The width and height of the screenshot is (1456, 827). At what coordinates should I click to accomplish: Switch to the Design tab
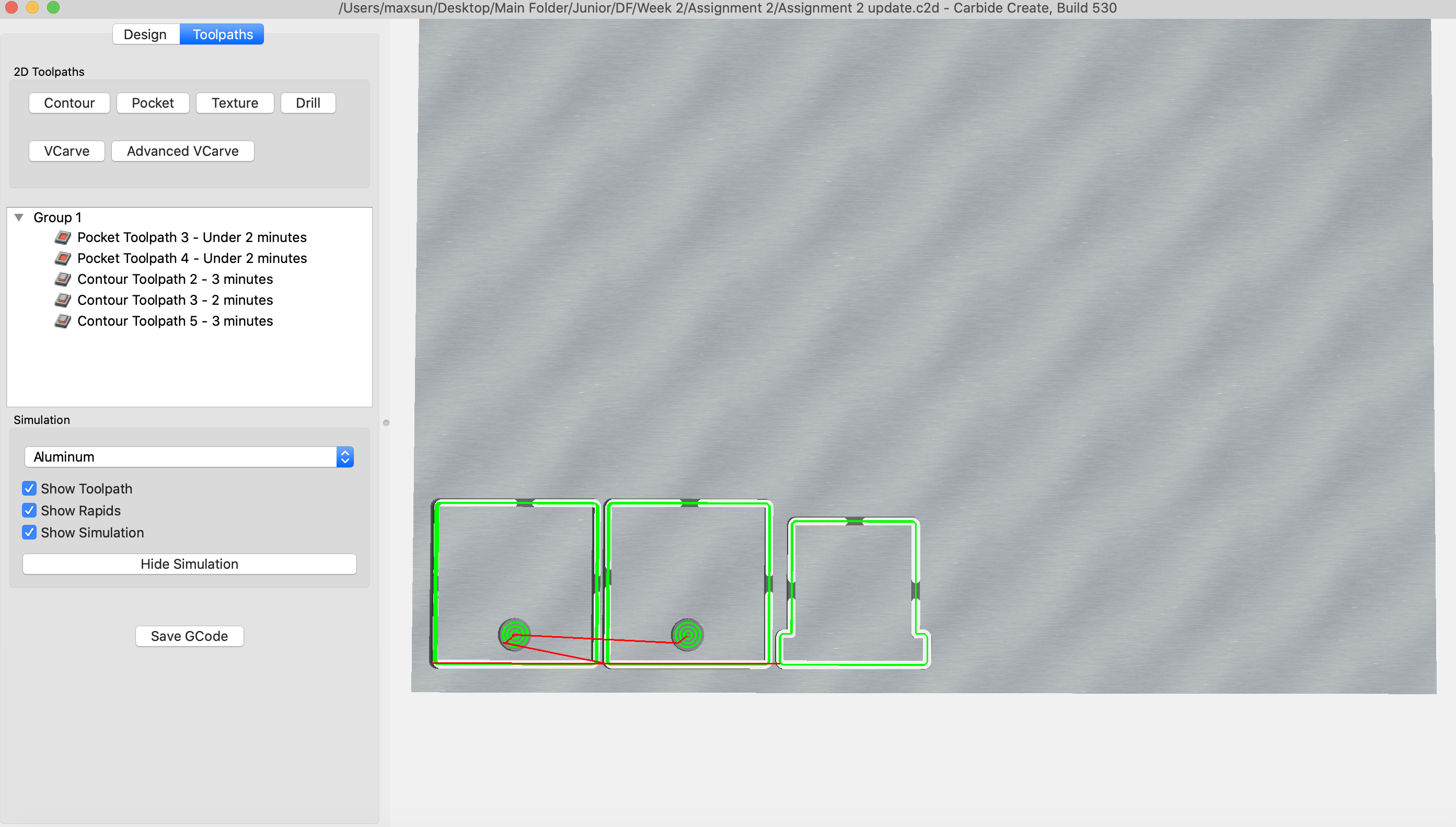145,34
